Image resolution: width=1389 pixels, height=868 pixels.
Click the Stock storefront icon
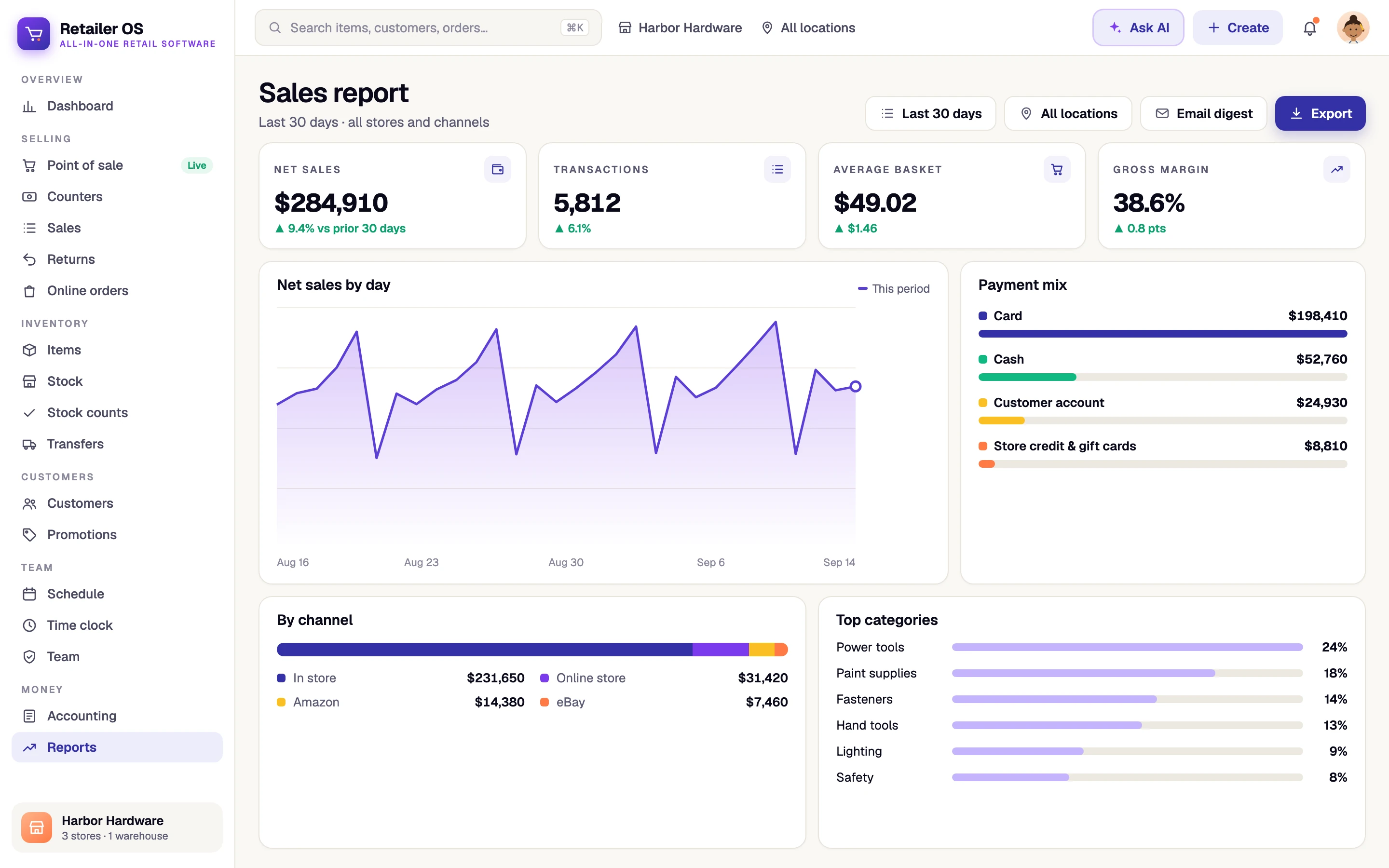coord(29,381)
